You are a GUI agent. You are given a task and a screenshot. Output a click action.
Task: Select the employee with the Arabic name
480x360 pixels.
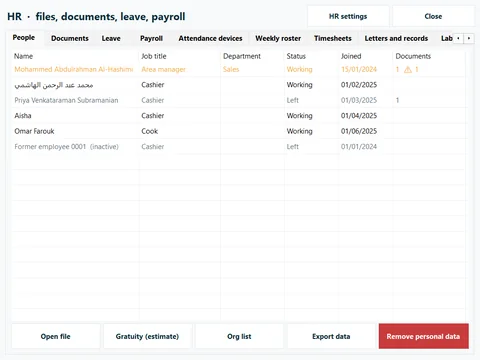tap(239, 85)
